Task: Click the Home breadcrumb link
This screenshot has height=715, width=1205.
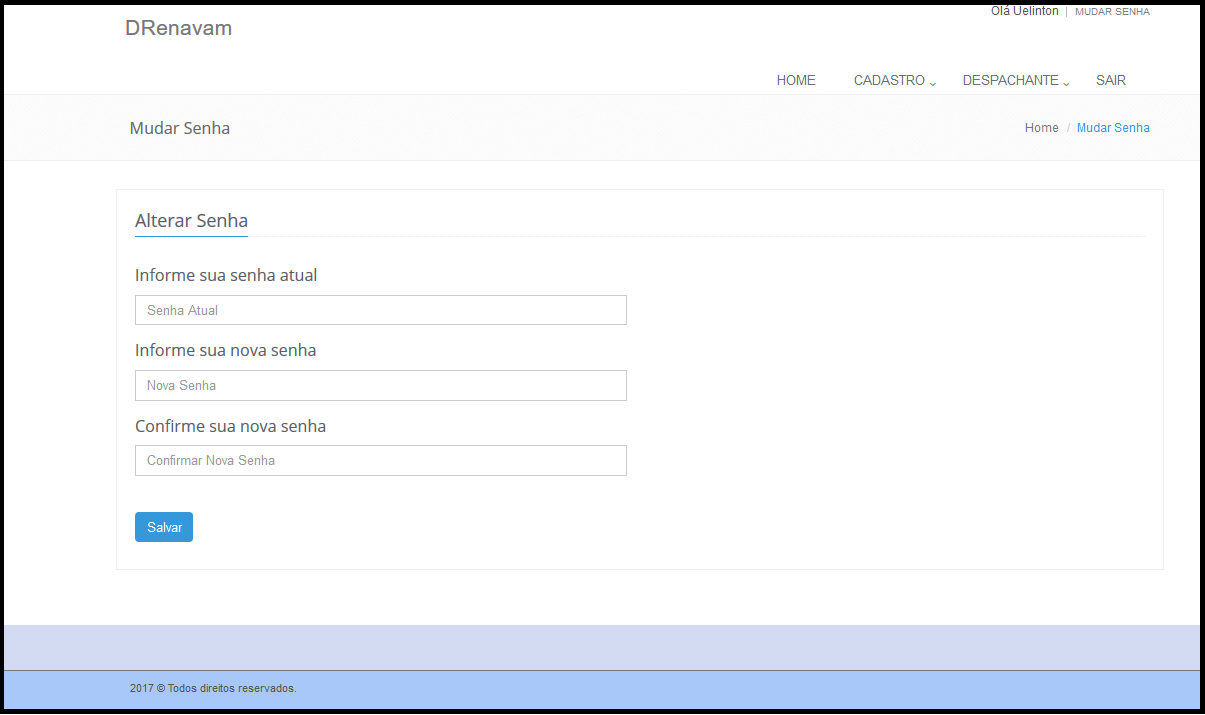Action: [1041, 128]
